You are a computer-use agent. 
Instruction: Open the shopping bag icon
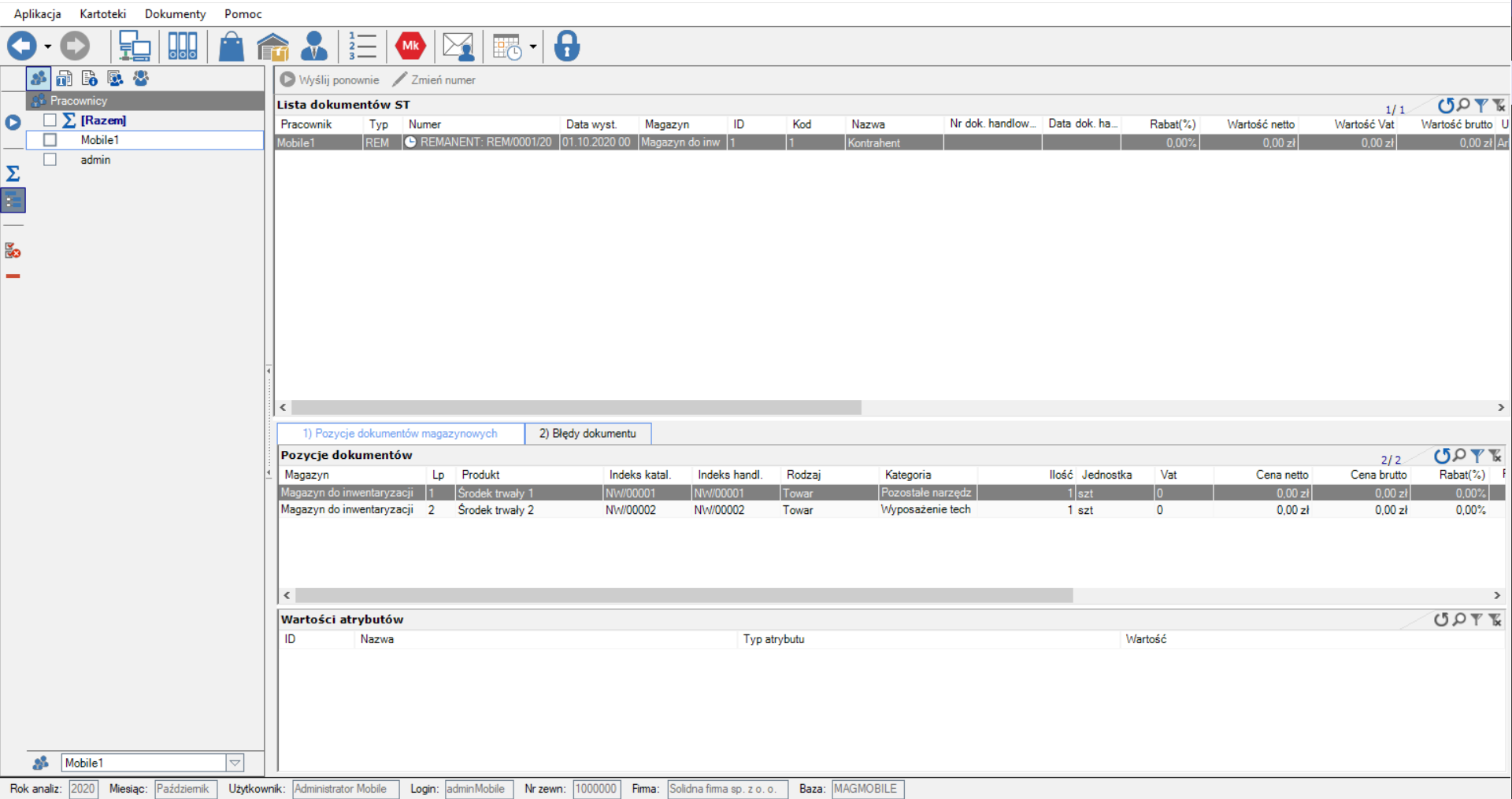pyautogui.click(x=231, y=46)
